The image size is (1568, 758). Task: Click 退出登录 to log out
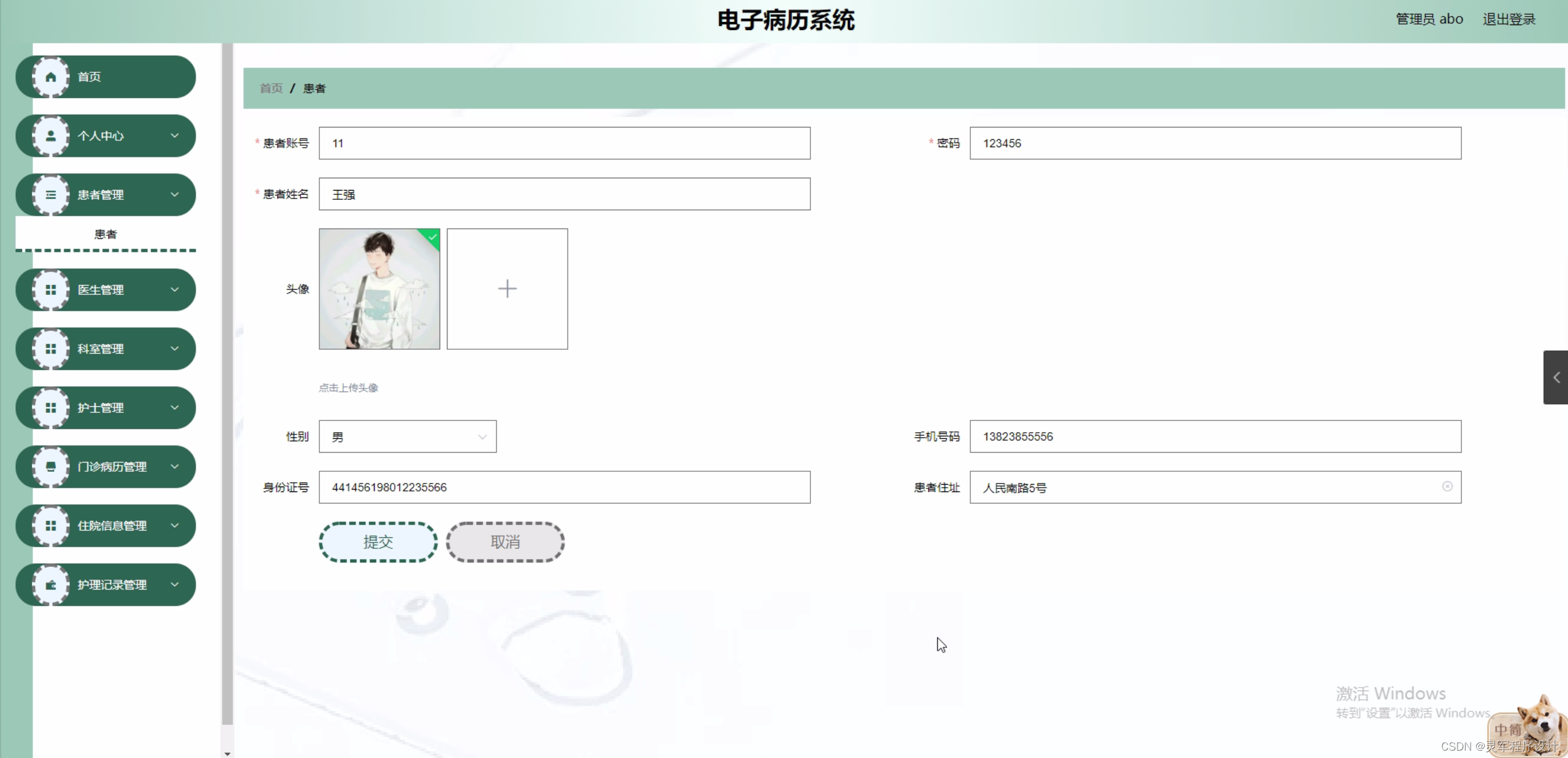1509,20
